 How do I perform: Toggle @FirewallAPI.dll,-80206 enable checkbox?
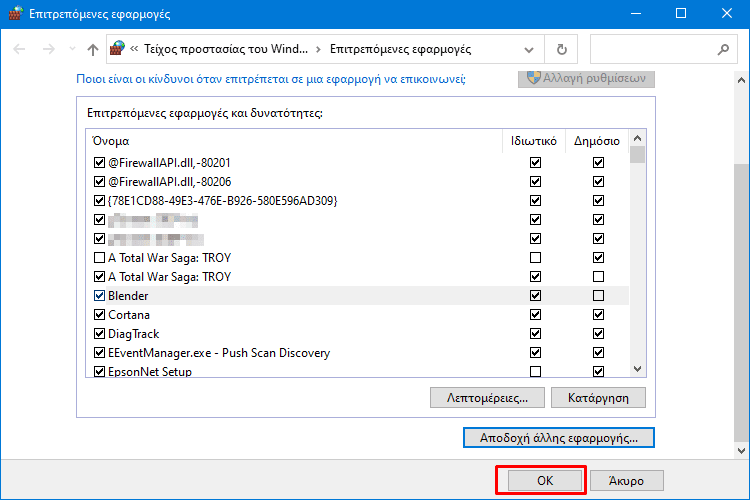tap(99, 182)
